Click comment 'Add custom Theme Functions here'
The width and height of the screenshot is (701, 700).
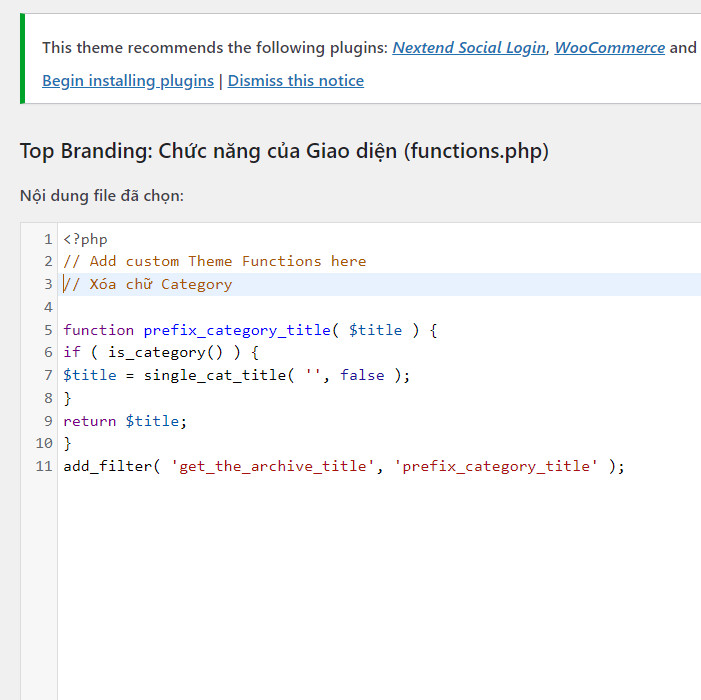[x=228, y=261]
